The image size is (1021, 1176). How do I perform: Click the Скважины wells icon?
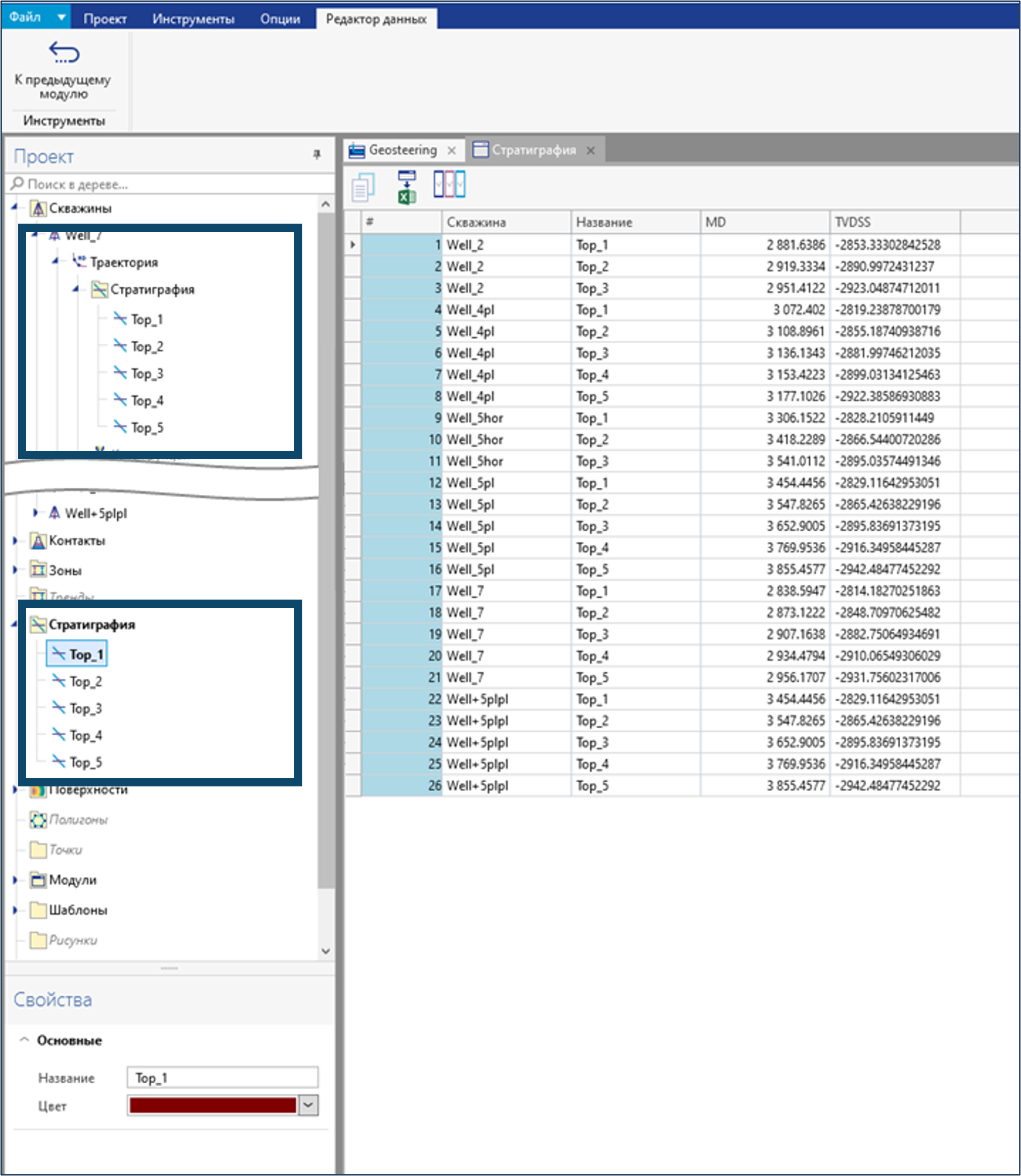click(39, 208)
